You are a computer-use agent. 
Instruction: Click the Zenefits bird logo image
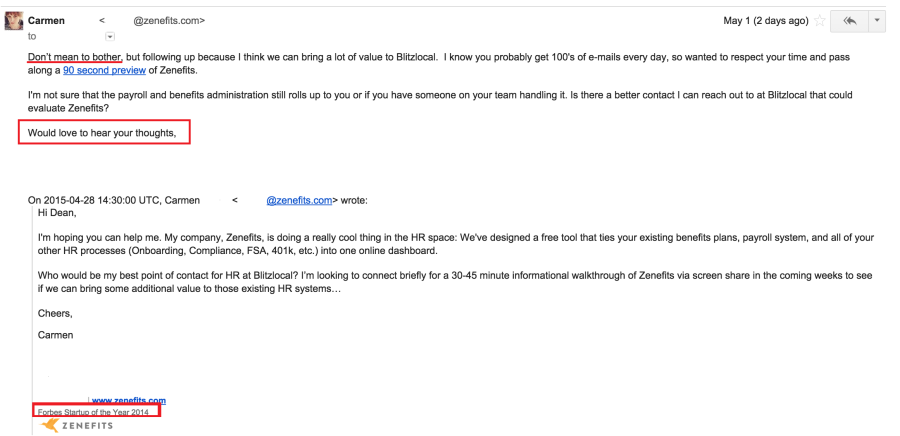click(x=47, y=425)
